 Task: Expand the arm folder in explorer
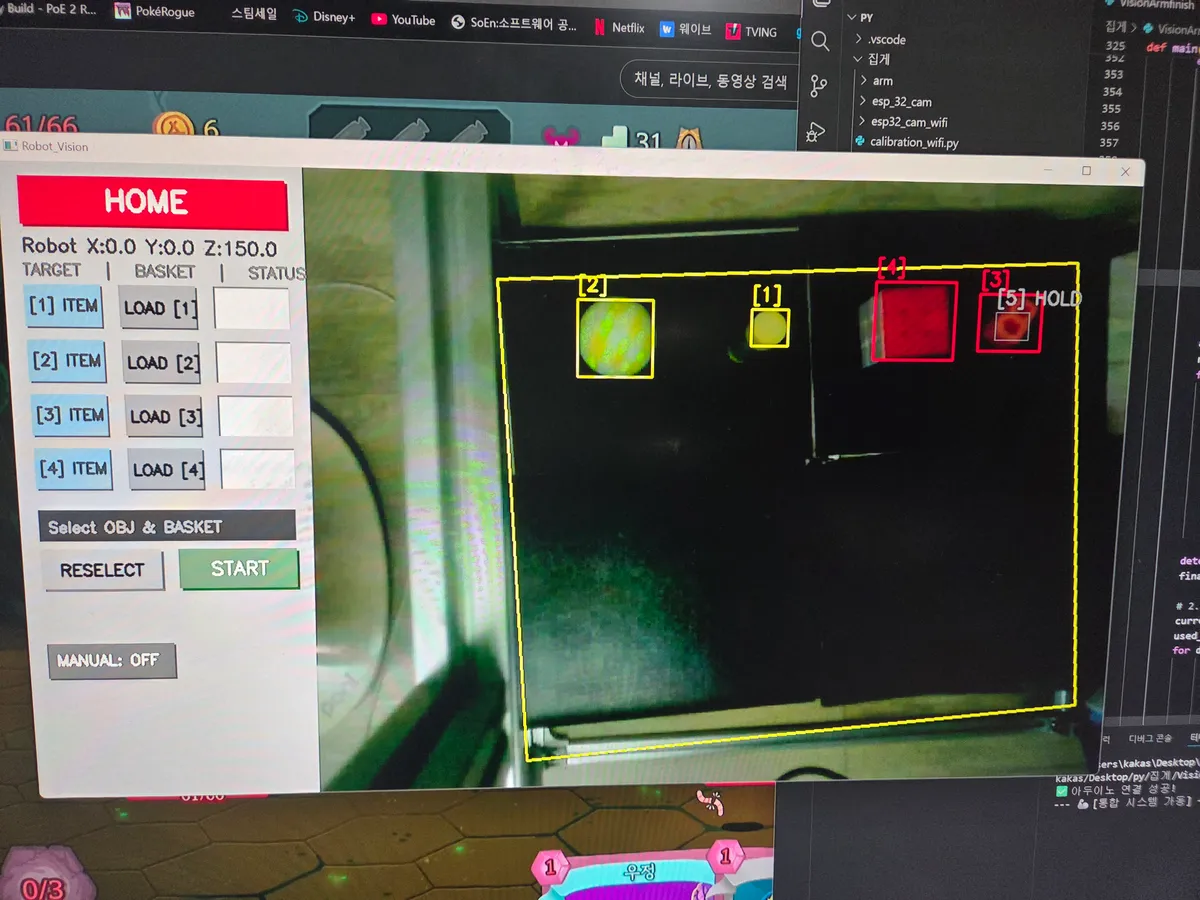tap(876, 80)
